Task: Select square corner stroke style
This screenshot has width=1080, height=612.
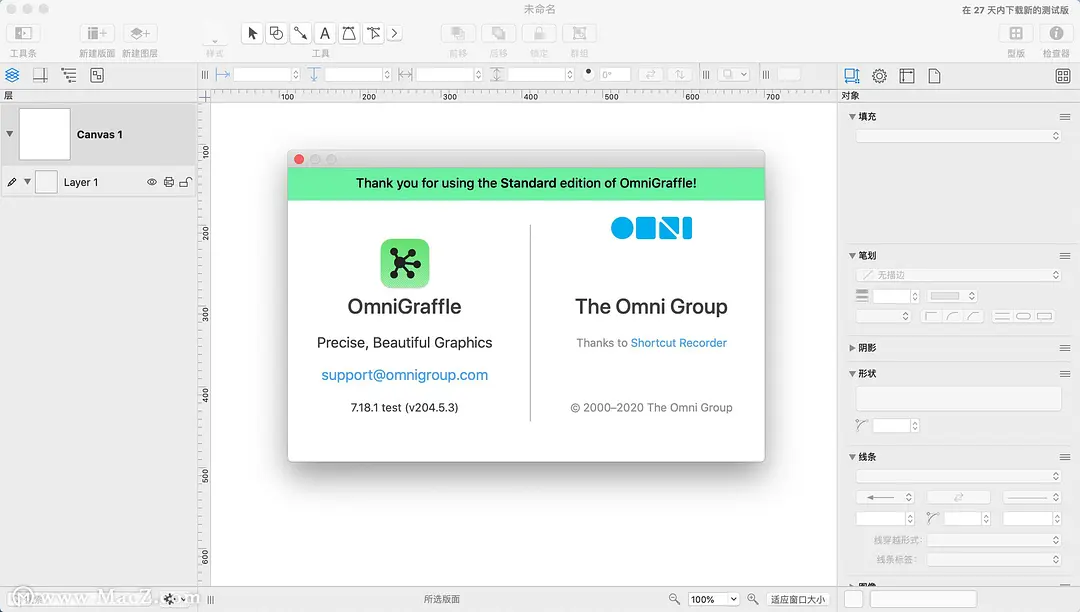Action: pos(931,316)
